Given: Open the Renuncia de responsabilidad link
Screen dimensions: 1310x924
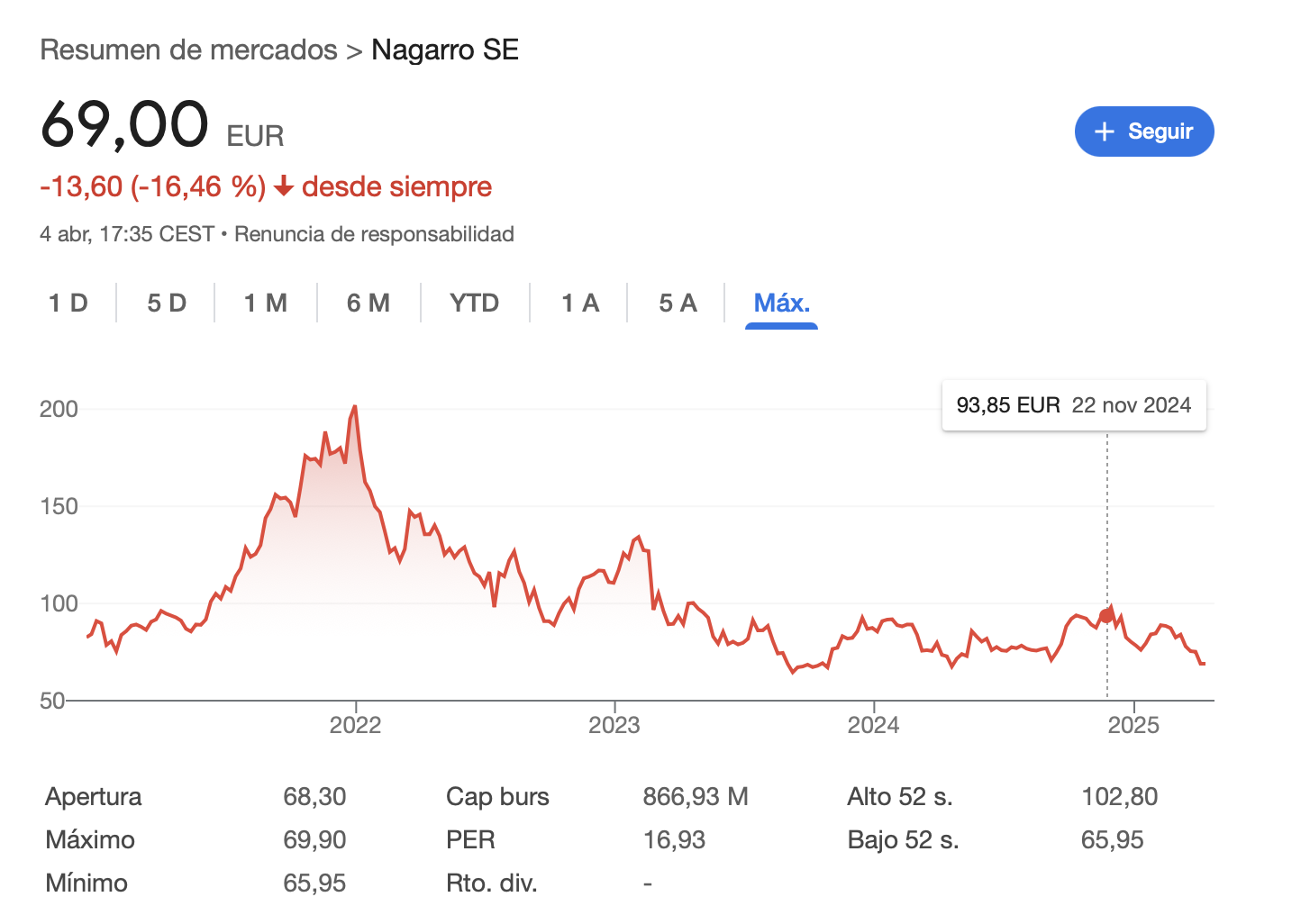Looking at the screenshot, I should tap(374, 234).
